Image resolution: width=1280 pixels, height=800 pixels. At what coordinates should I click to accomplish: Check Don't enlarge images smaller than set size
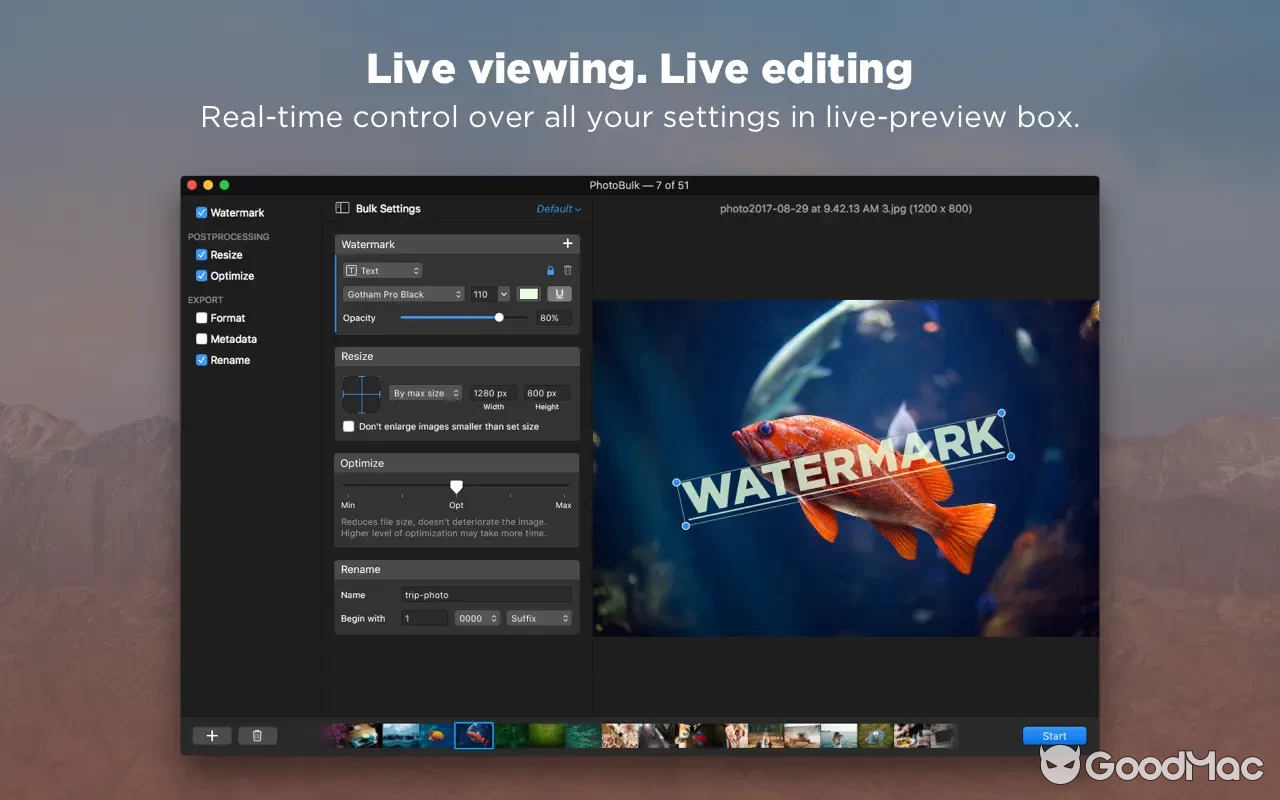tap(348, 426)
